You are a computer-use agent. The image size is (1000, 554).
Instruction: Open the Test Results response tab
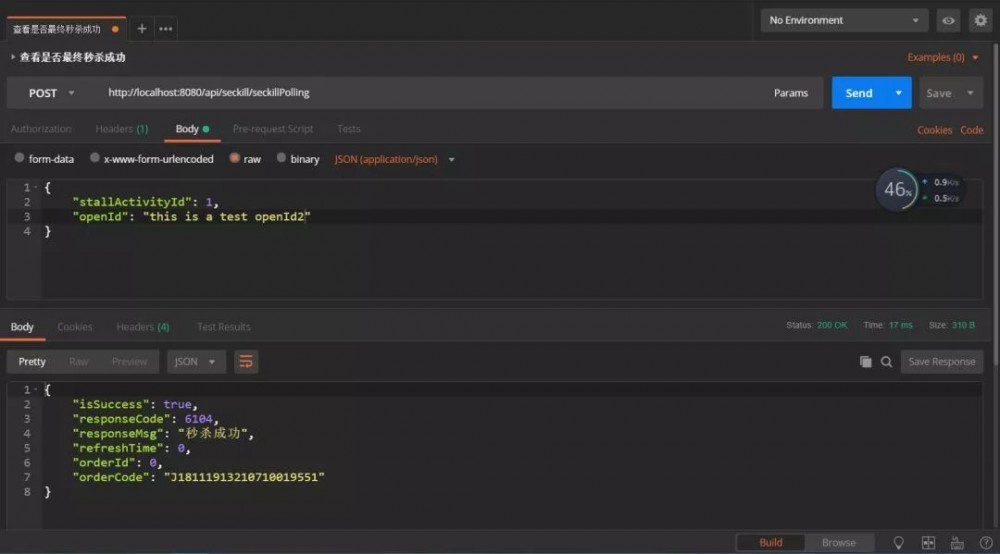click(x=223, y=327)
